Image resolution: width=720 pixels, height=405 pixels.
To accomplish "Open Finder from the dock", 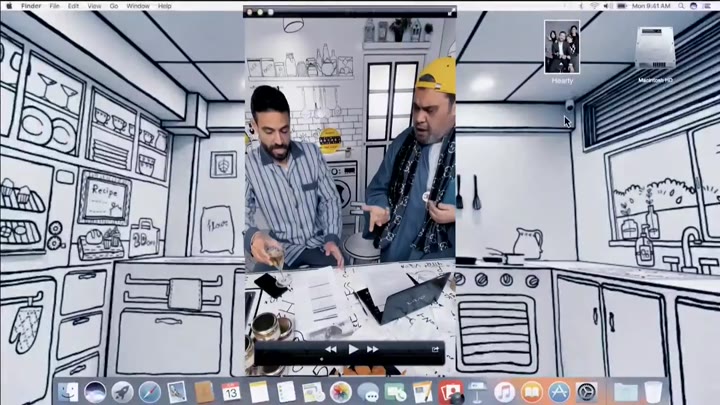I will (68, 392).
